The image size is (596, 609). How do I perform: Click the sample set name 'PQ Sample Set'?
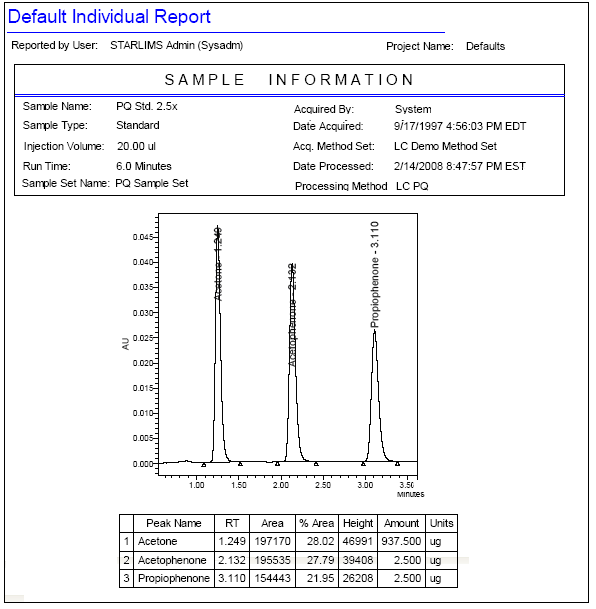point(152,183)
